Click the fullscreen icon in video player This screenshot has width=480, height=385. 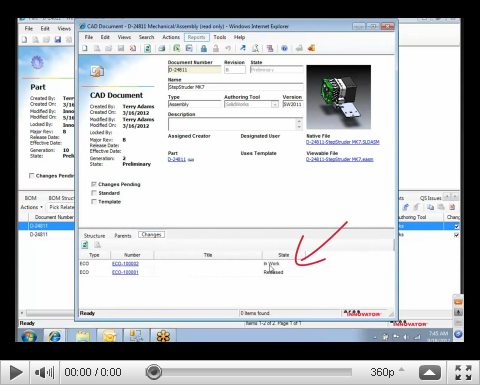463,372
